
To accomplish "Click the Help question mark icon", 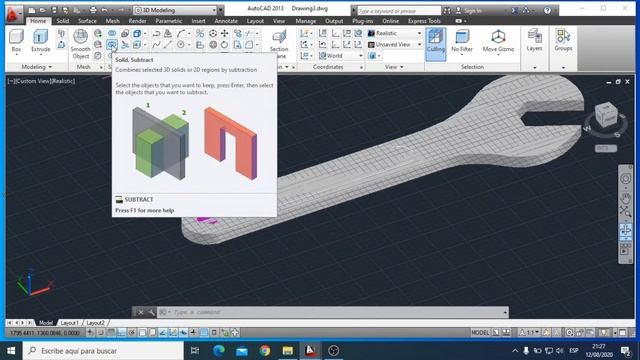I will (x=547, y=11).
